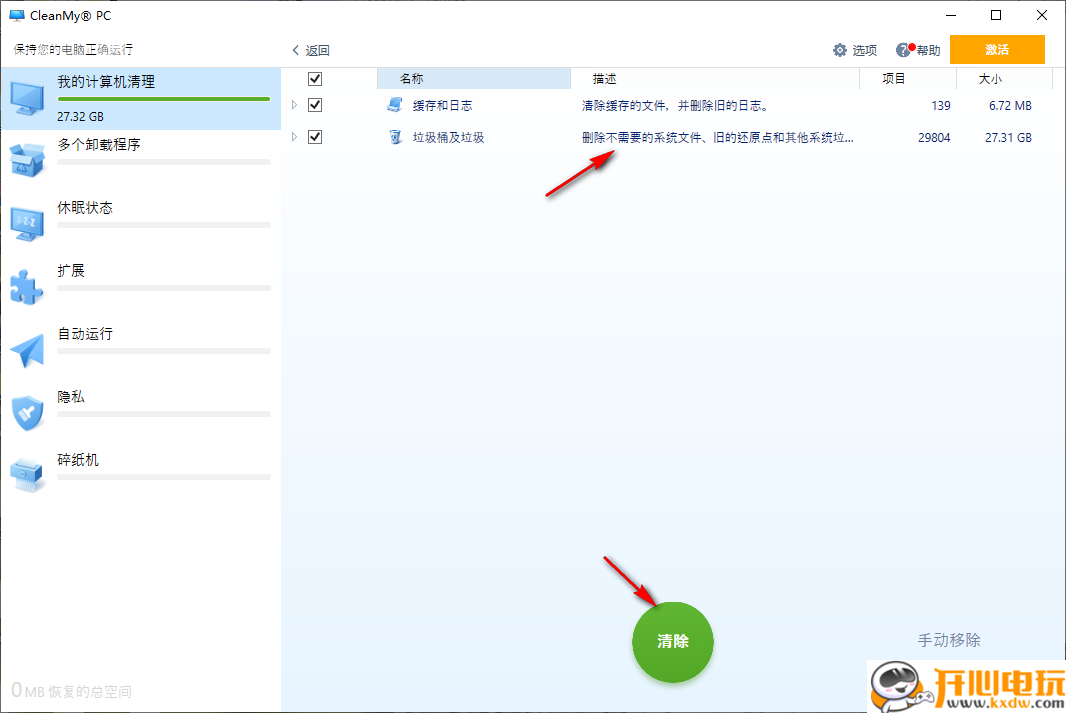This screenshot has width=1066, height=713.
Task: Open 扩展 by clicking the puzzle icon
Action: 25,285
